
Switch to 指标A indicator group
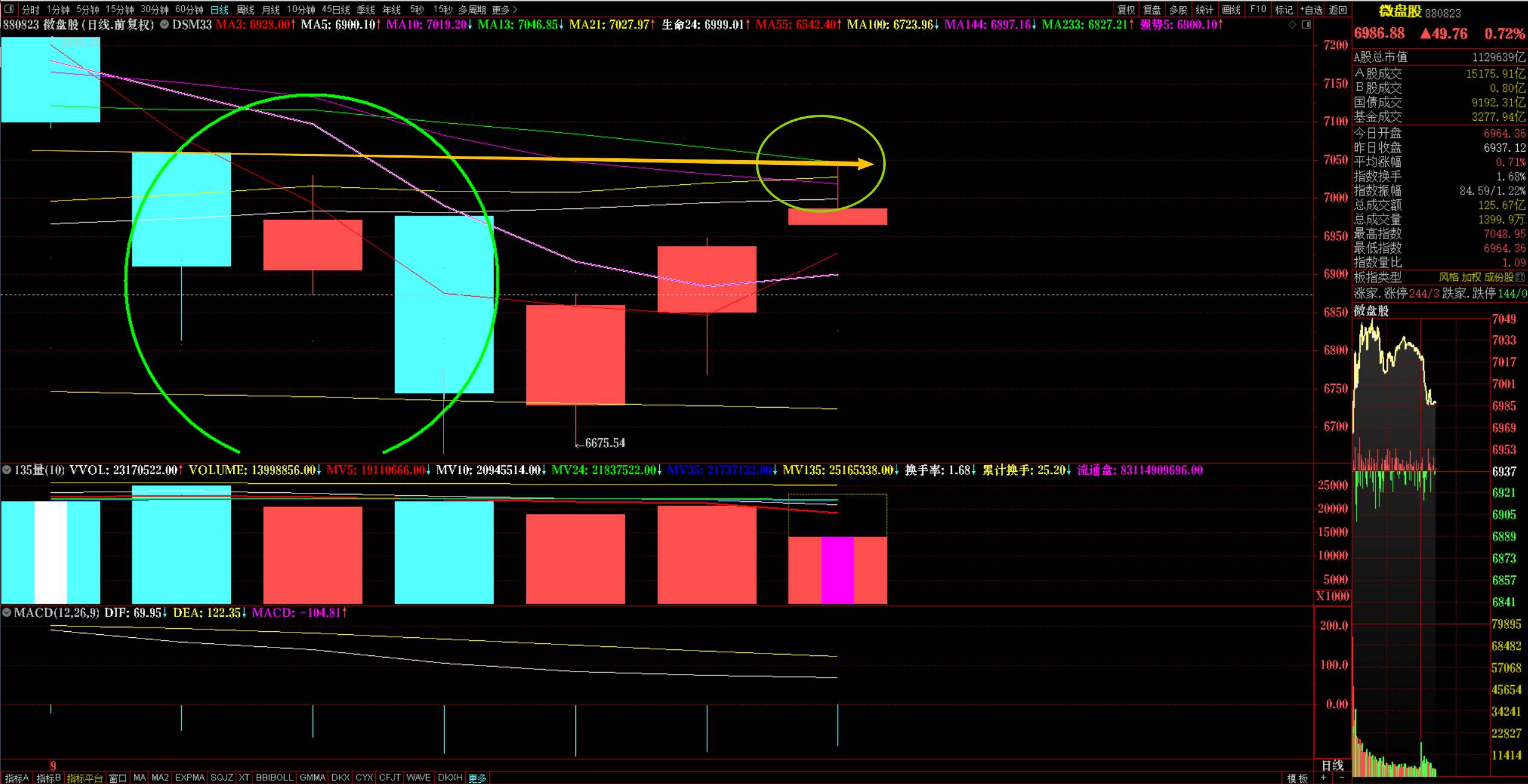(16, 778)
